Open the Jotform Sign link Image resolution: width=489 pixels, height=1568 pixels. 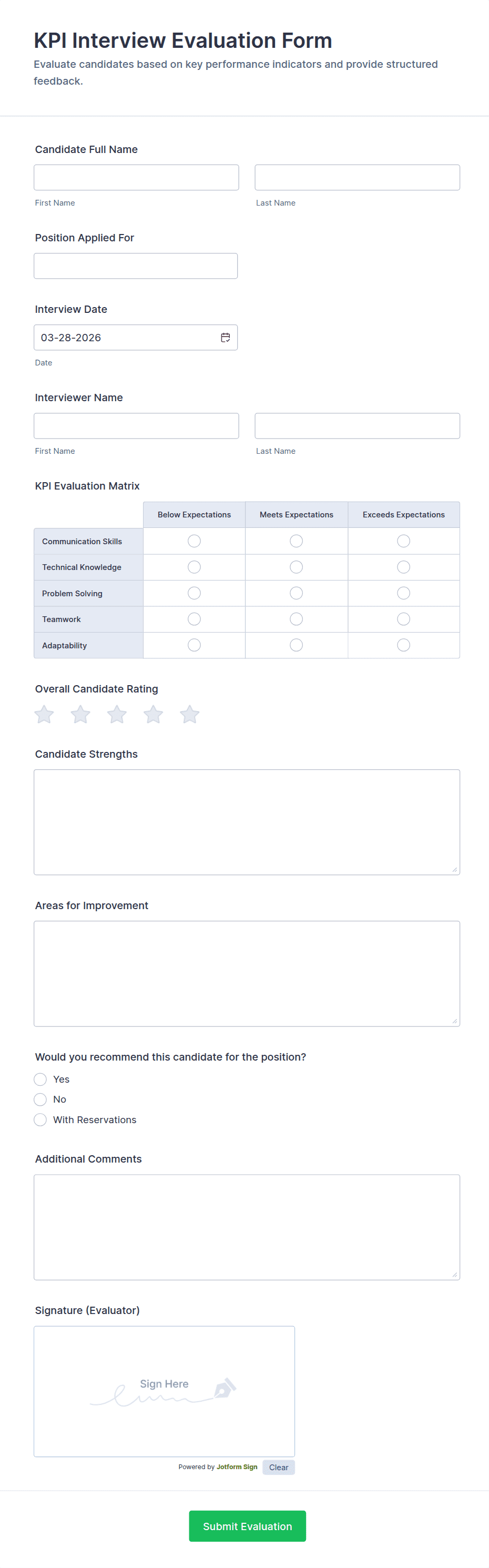(x=237, y=1467)
